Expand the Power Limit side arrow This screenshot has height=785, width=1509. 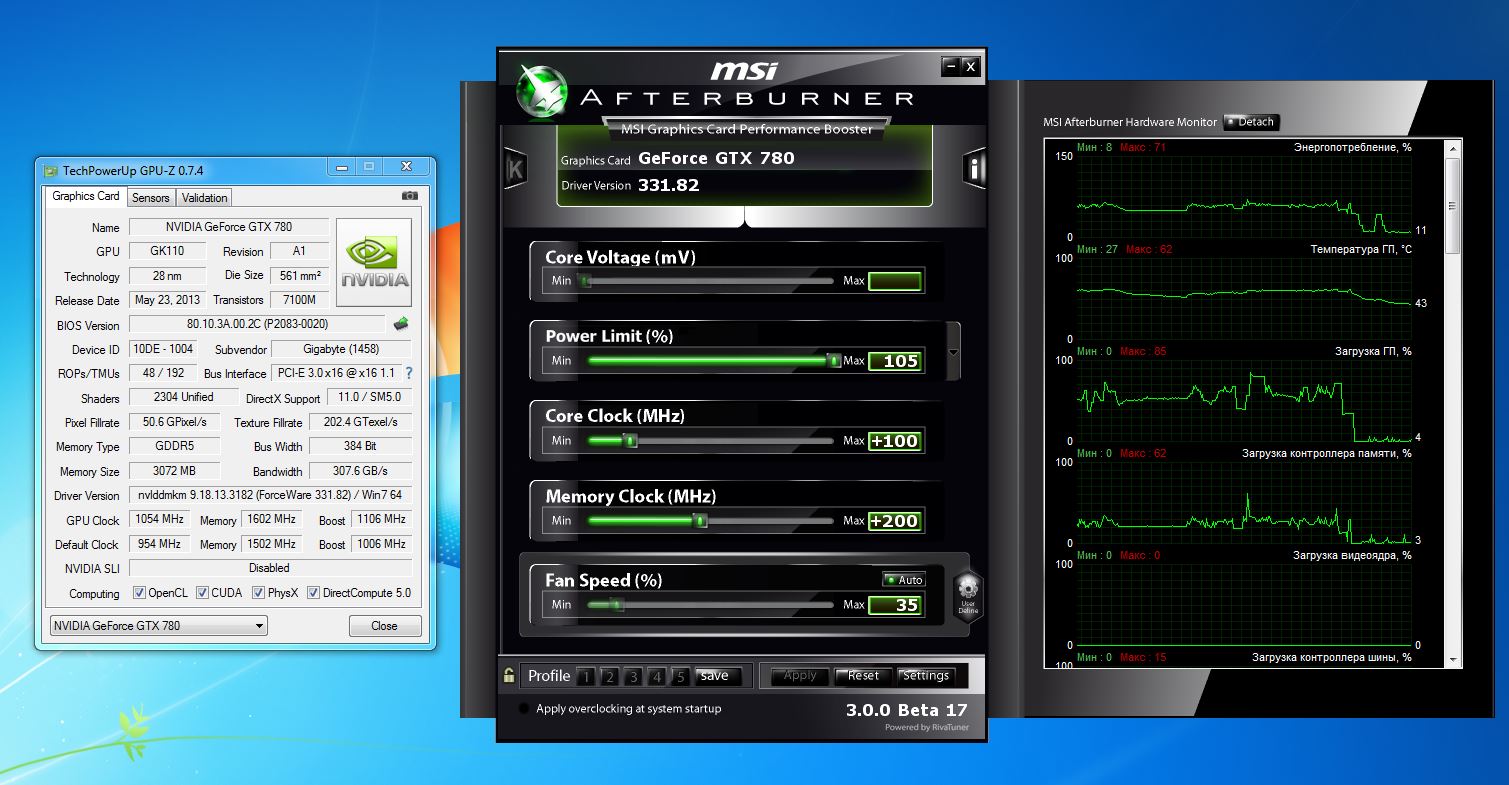click(953, 352)
